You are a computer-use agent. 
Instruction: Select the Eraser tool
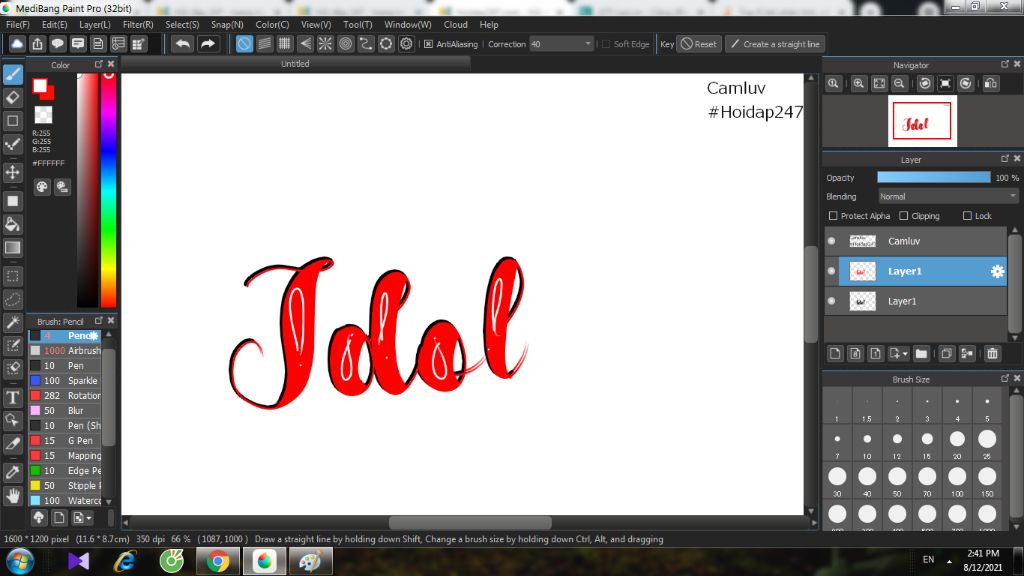(12, 98)
